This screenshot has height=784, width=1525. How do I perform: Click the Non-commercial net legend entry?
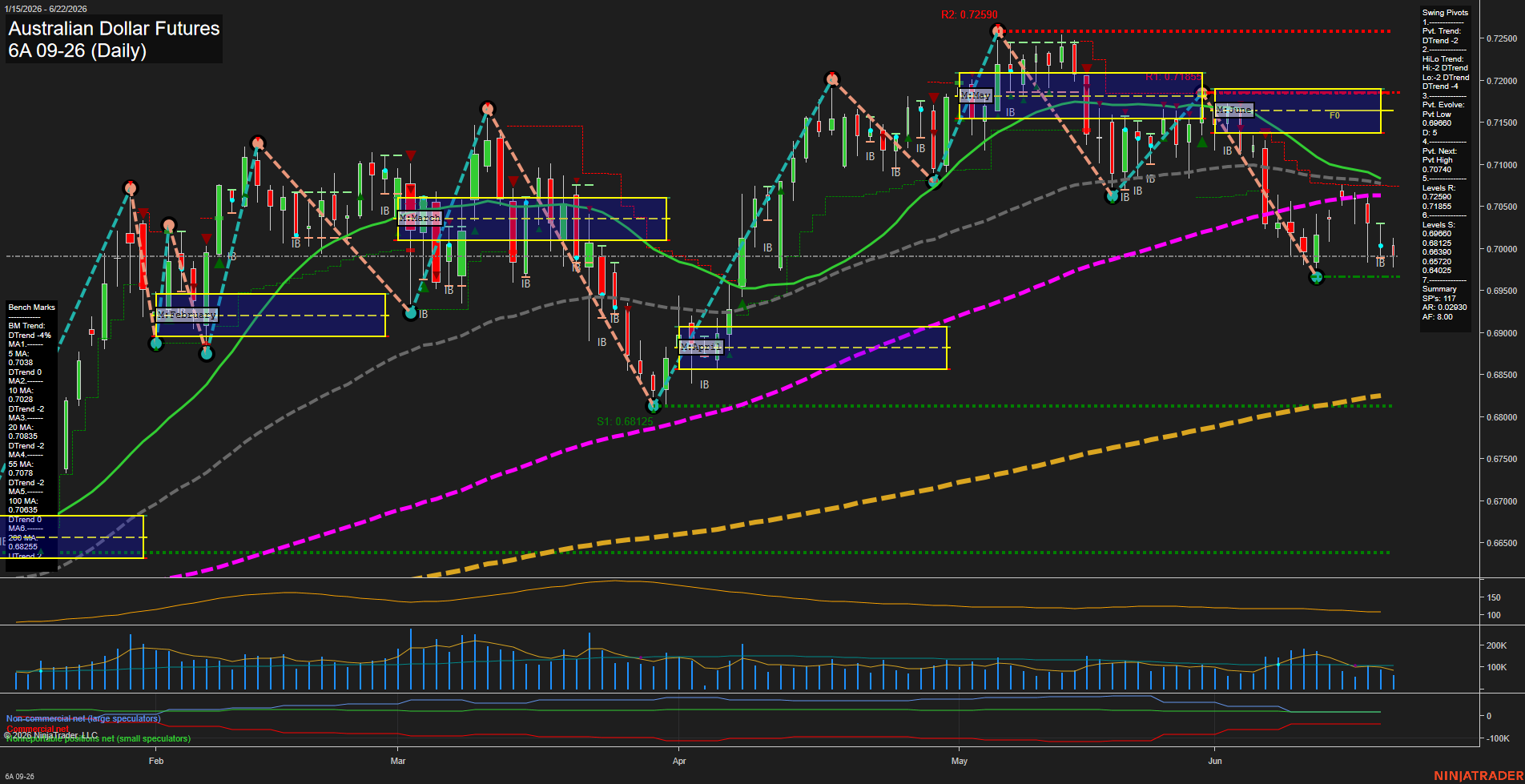click(x=83, y=718)
